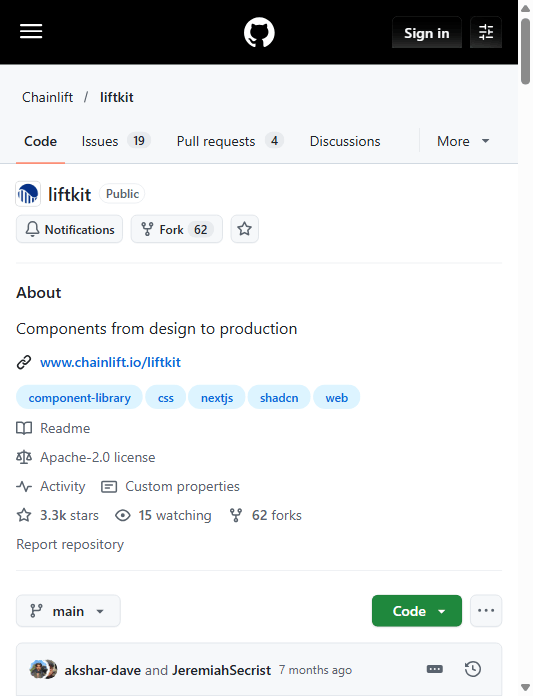
Task: Go to the Discussions tab
Action: click(345, 141)
